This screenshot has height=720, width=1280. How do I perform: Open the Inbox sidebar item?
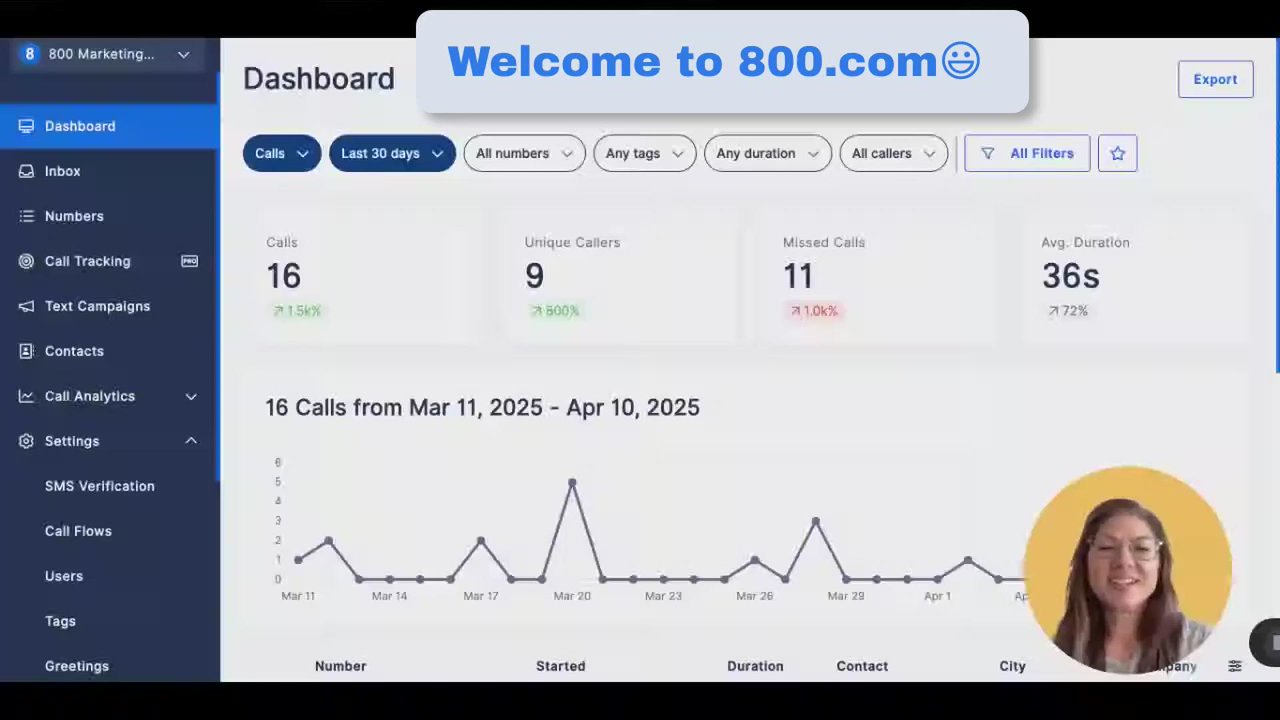point(109,171)
